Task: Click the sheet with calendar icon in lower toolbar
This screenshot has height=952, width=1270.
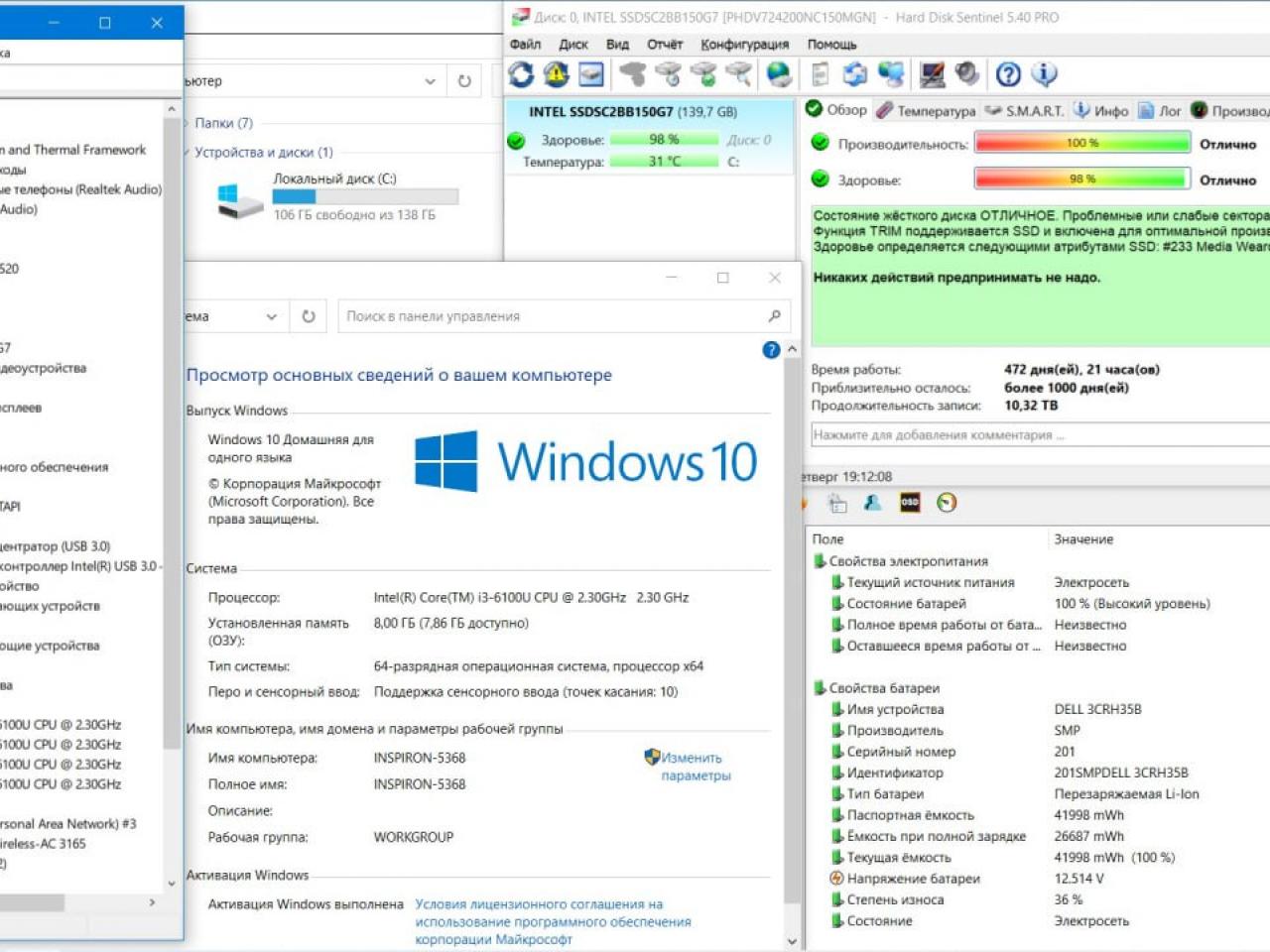Action: (x=837, y=503)
